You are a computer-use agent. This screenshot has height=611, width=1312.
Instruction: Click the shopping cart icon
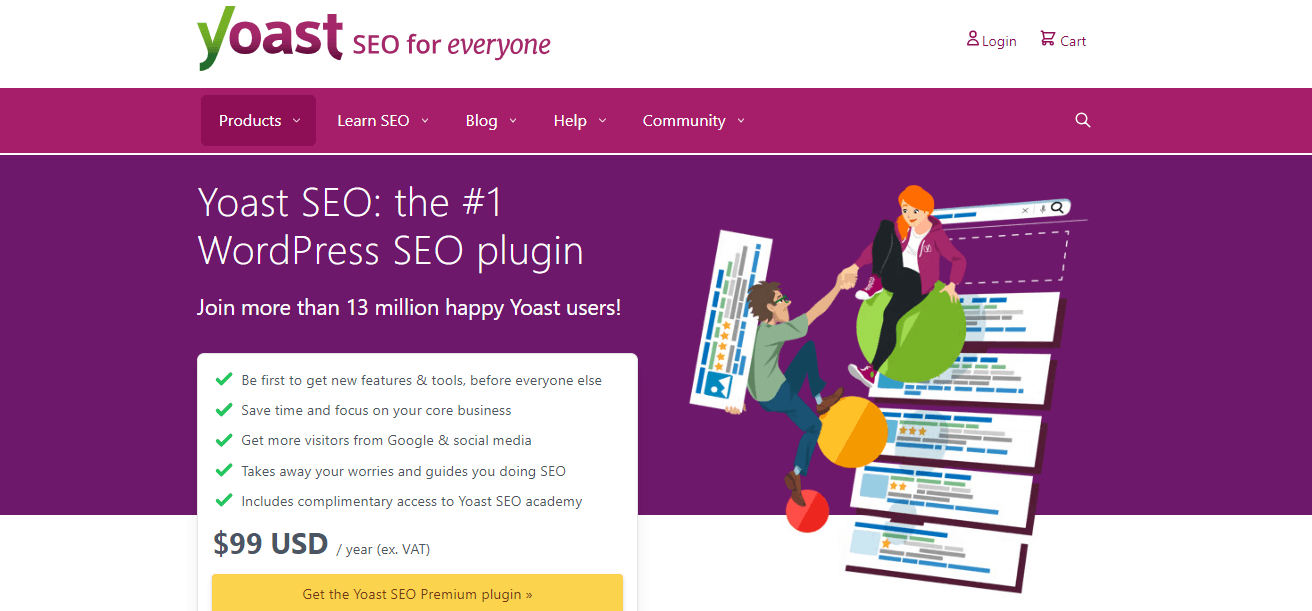1048,38
